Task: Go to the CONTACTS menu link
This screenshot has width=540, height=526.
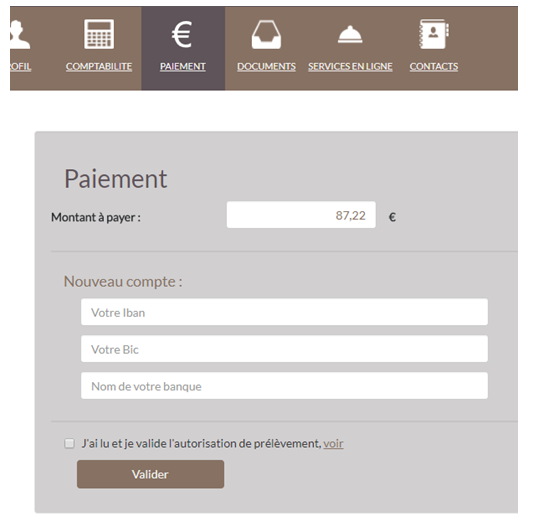Action: point(434,66)
